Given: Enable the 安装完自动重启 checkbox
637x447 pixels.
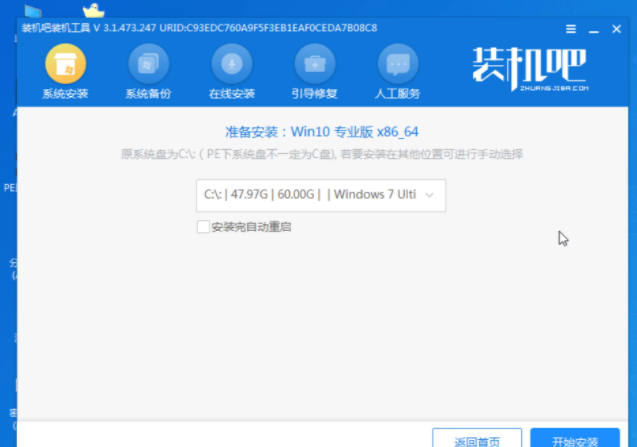Looking at the screenshot, I should point(203,227).
